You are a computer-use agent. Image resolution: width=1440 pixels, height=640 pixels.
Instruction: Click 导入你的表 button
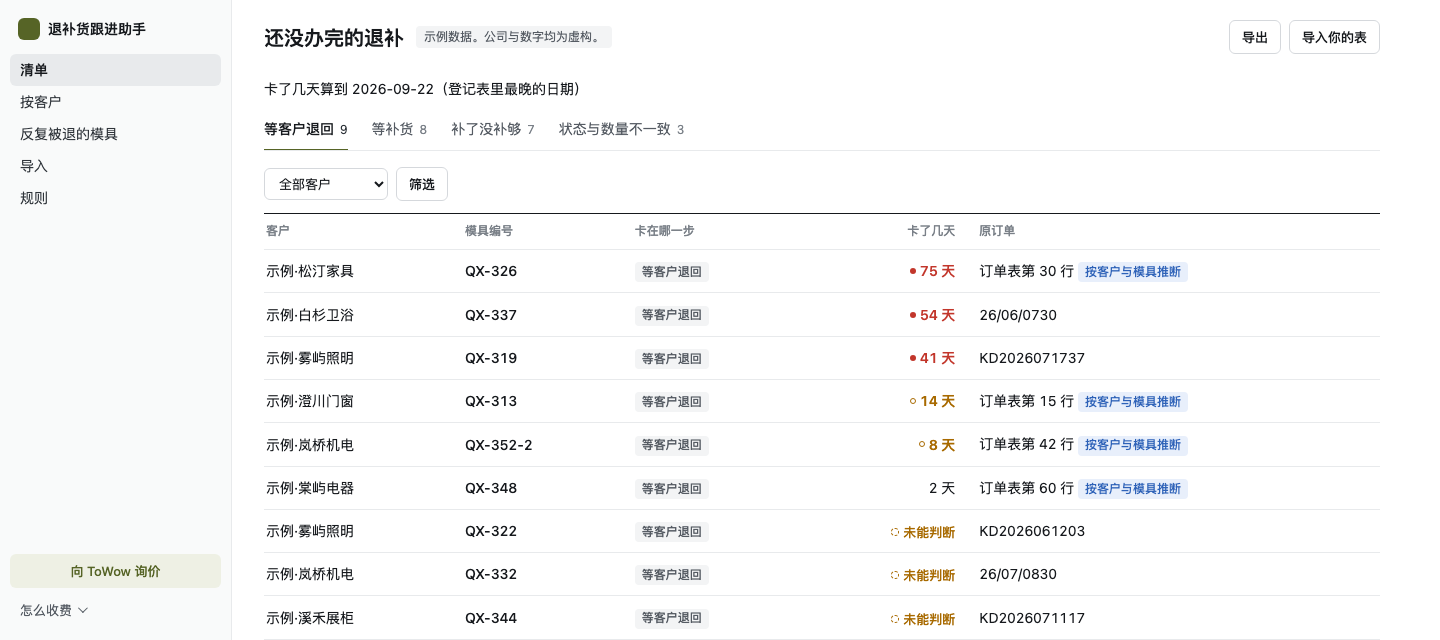click(x=1334, y=37)
